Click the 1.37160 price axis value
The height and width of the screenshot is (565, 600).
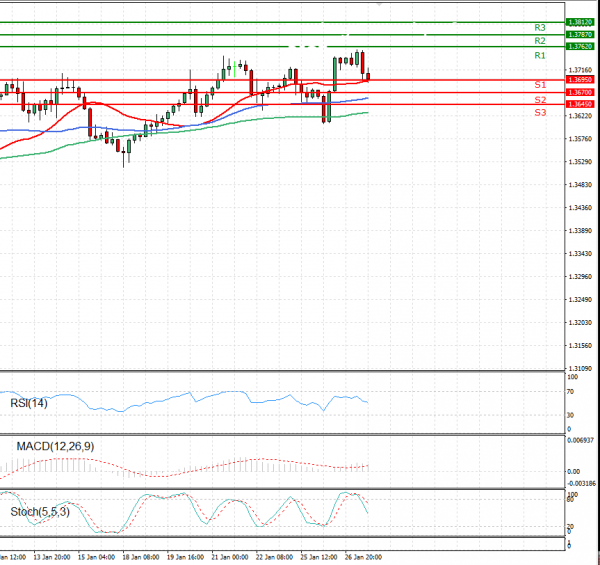point(580,70)
